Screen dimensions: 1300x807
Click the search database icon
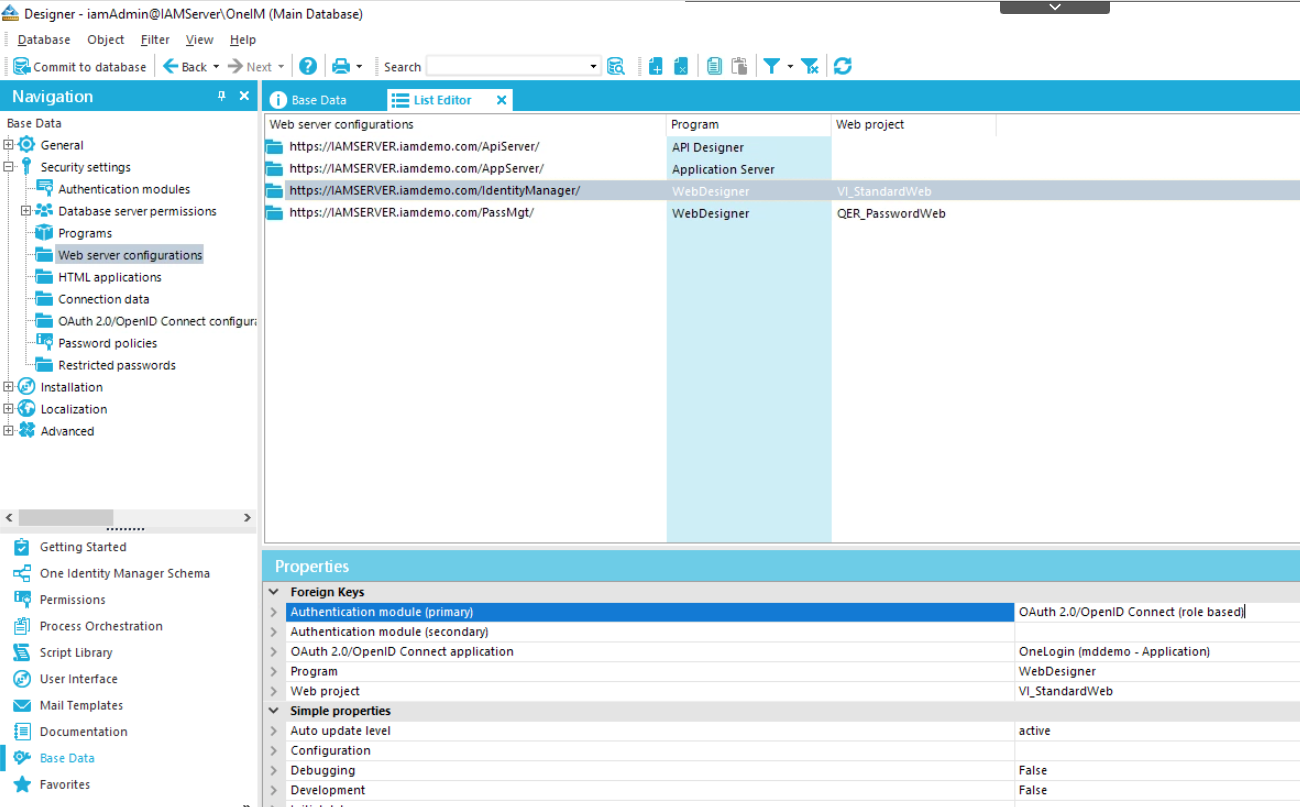click(616, 67)
